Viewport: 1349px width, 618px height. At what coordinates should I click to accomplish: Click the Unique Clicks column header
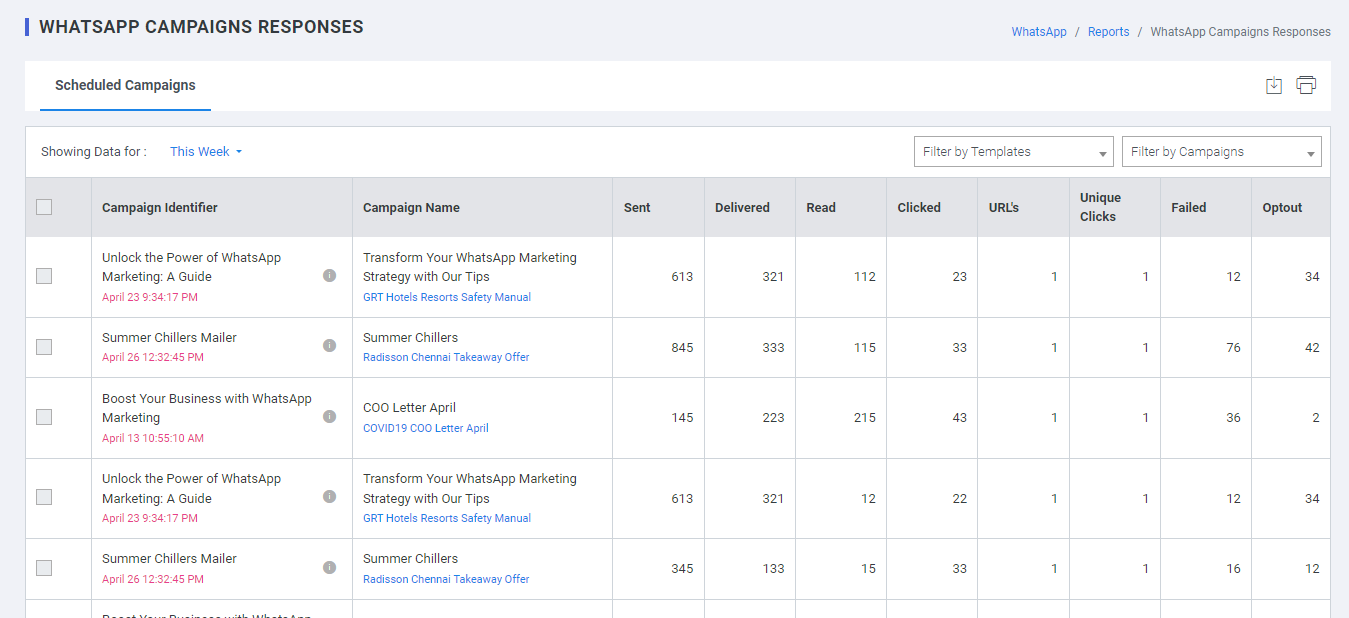[1100, 207]
